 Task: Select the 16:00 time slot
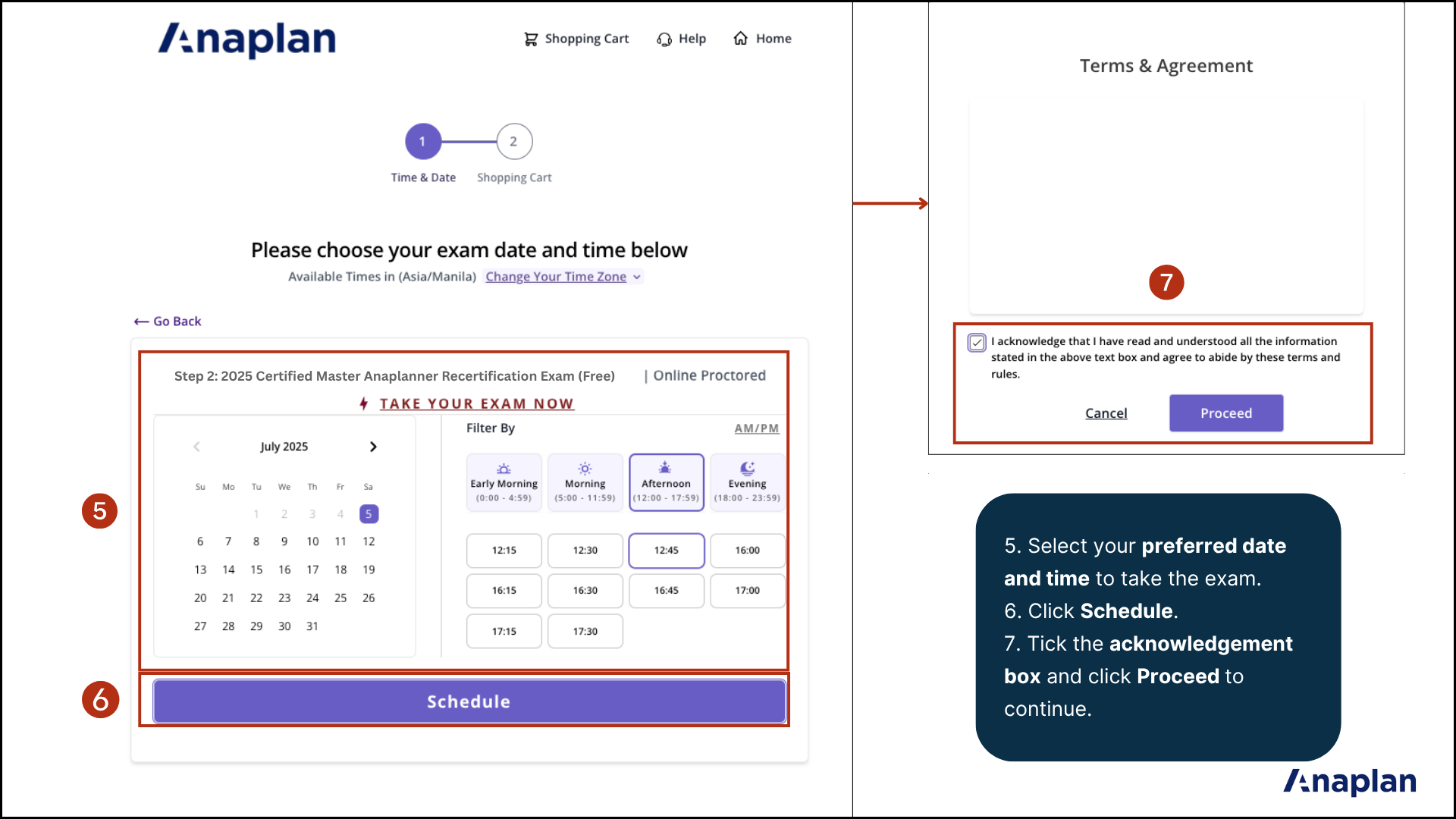[x=747, y=551]
